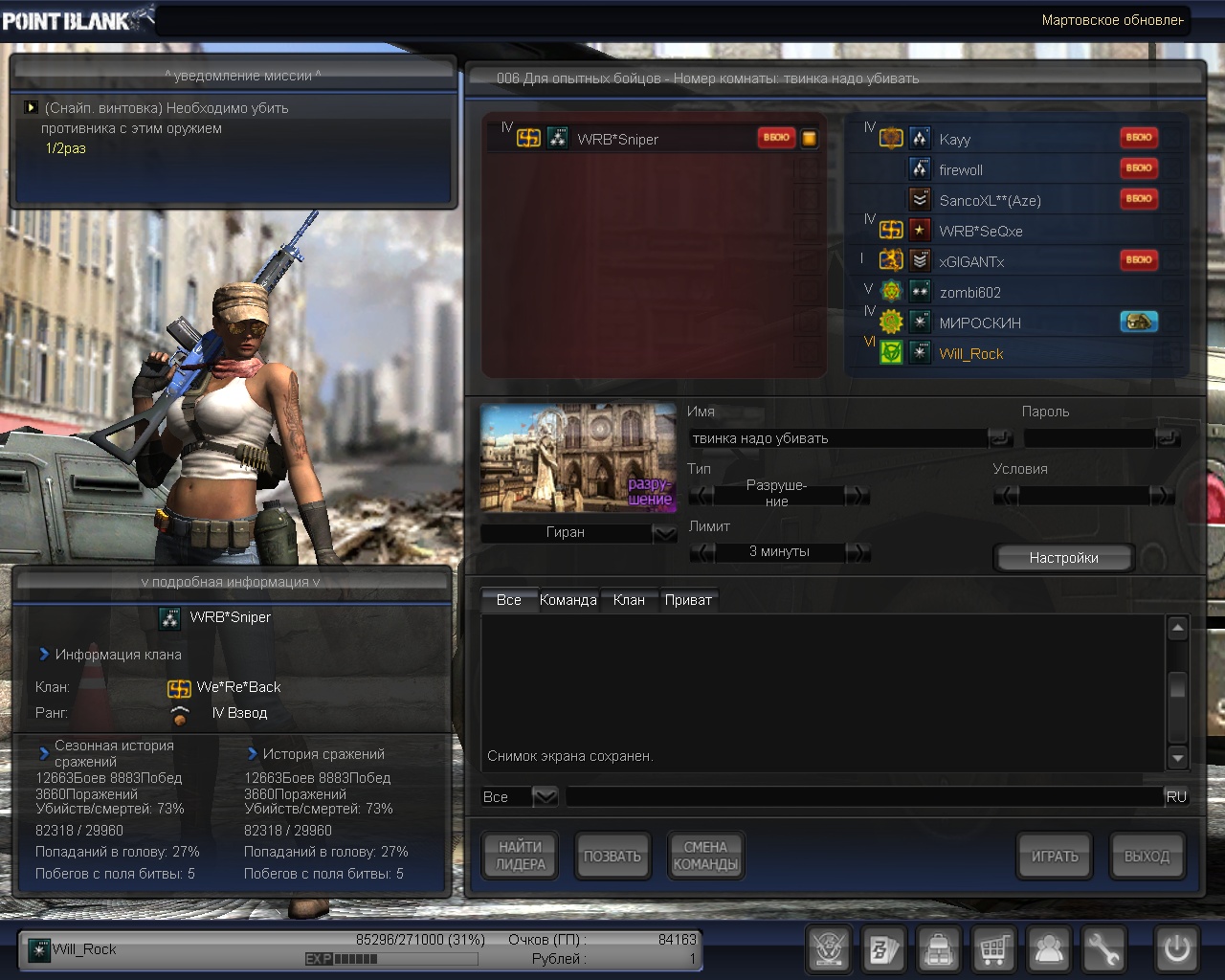This screenshot has height=980, width=1225.
Task: Open the backpack inventory
Action: pos(939,949)
